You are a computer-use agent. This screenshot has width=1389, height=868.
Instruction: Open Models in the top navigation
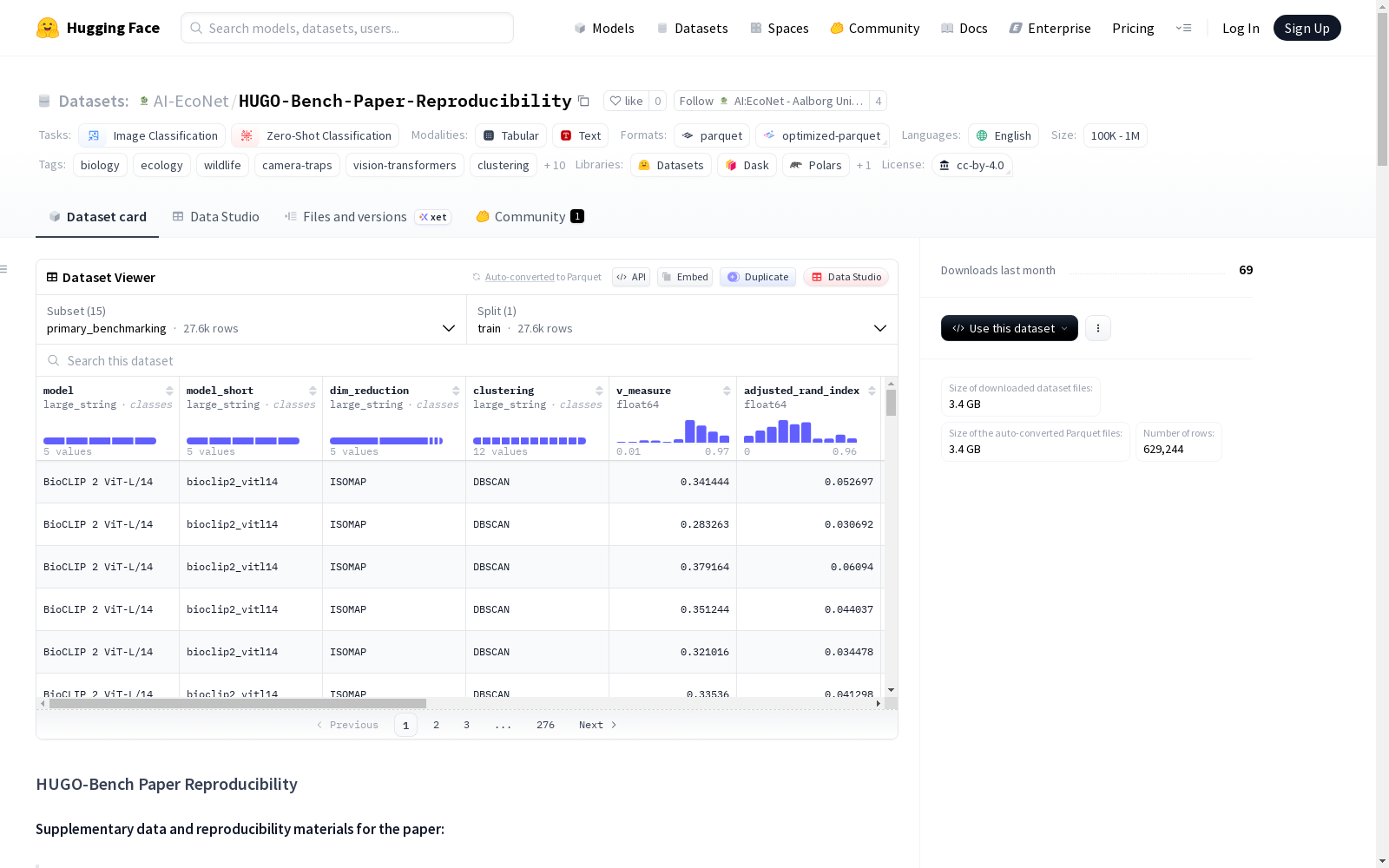point(604,28)
